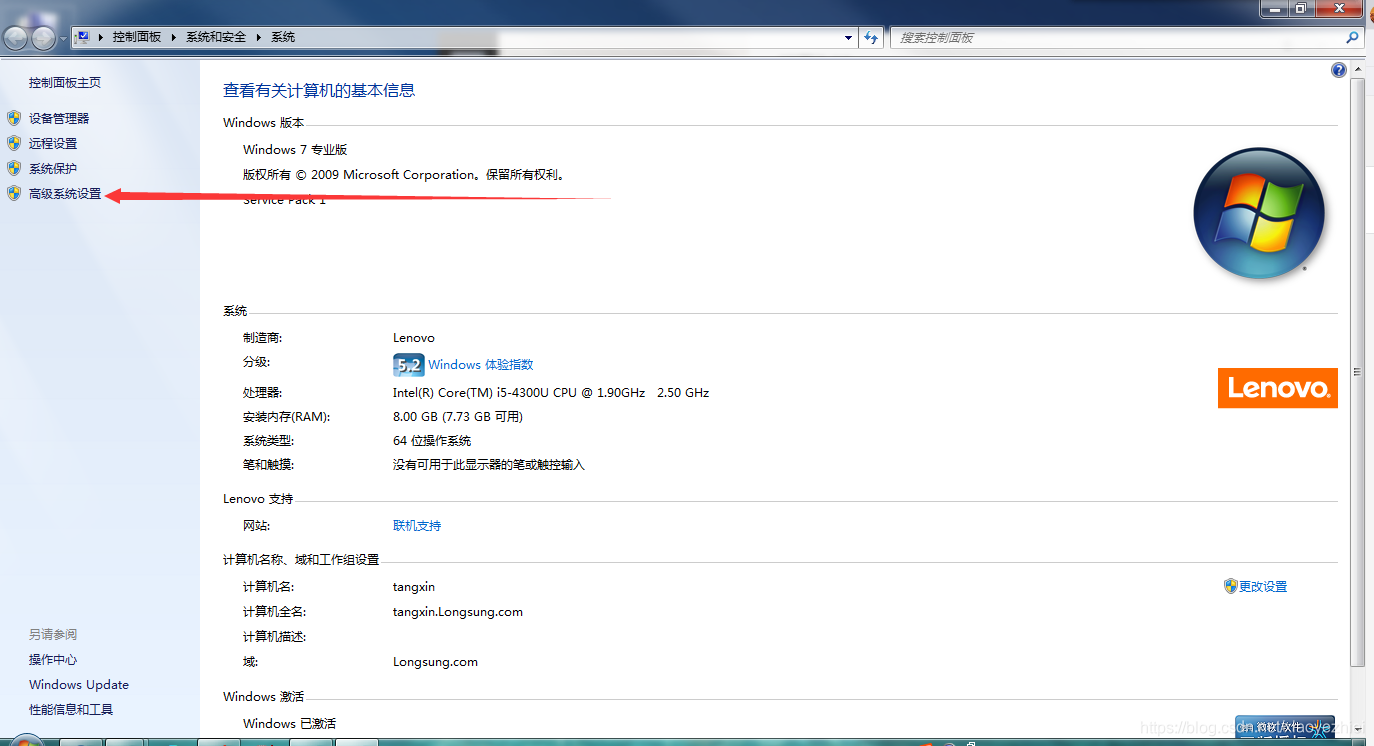Image resolution: width=1374 pixels, height=746 pixels.
Task: Click the shield icon beside 高级系统设置
Action: tap(14, 193)
